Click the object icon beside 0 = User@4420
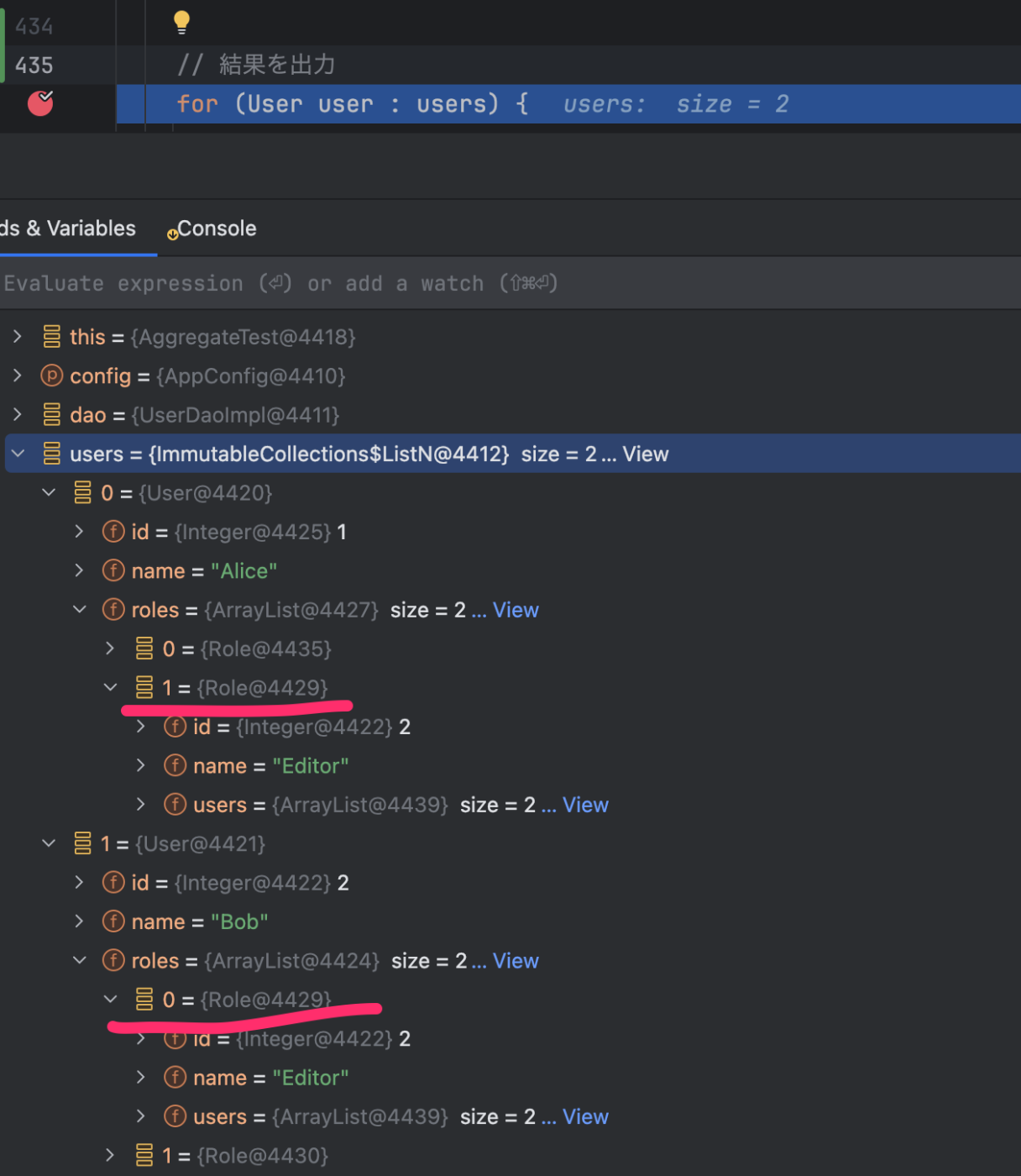The height and width of the screenshot is (1176, 1021). tap(82, 492)
